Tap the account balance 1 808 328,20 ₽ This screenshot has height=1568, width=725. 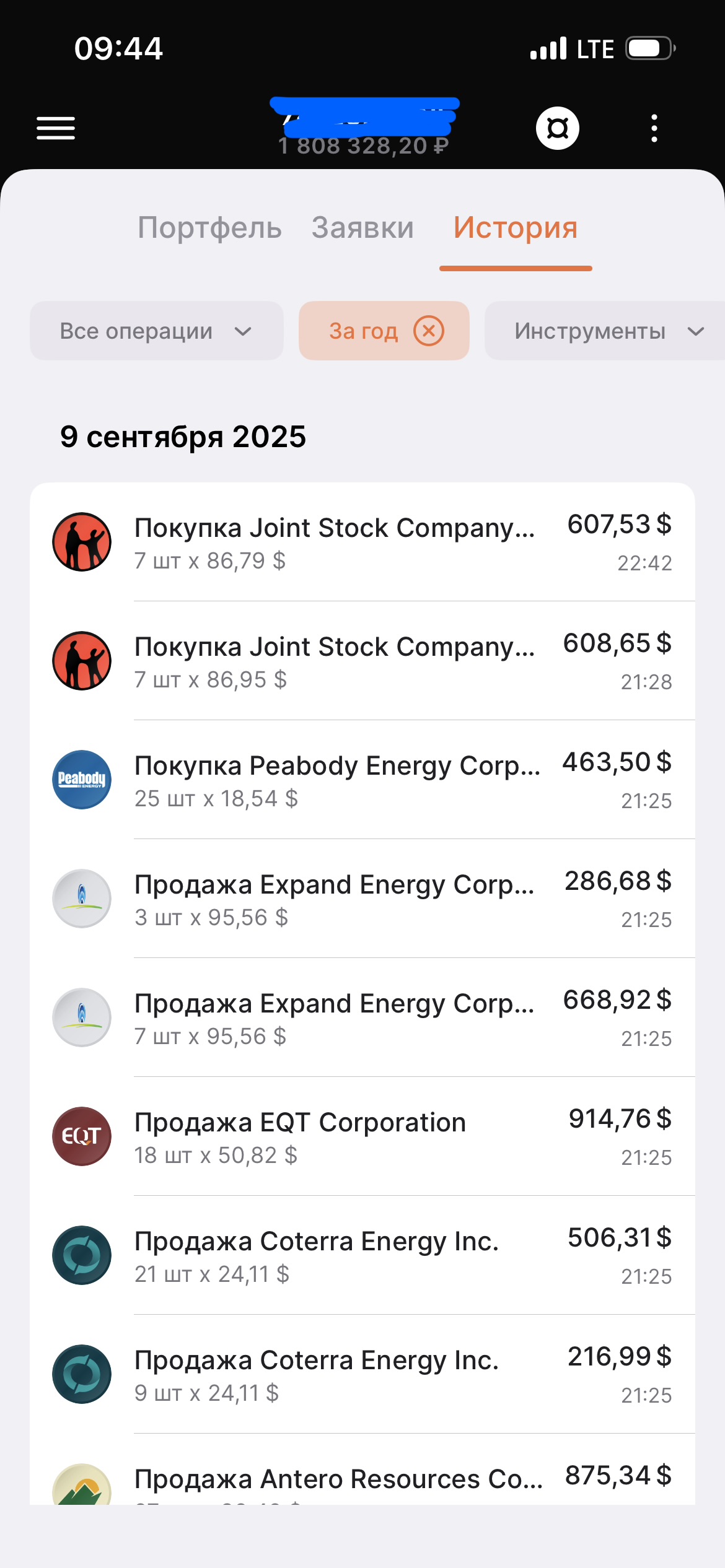(x=363, y=146)
